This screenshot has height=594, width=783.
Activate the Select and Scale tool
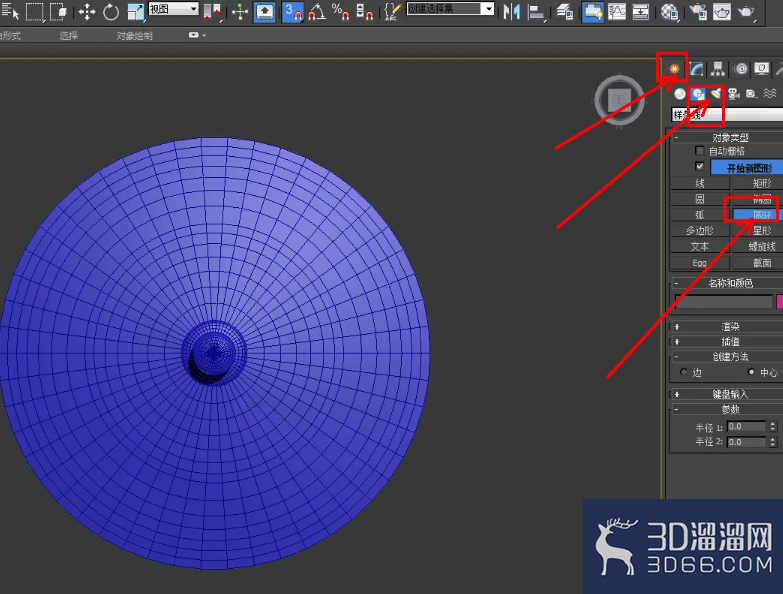pyautogui.click(x=135, y=12)
